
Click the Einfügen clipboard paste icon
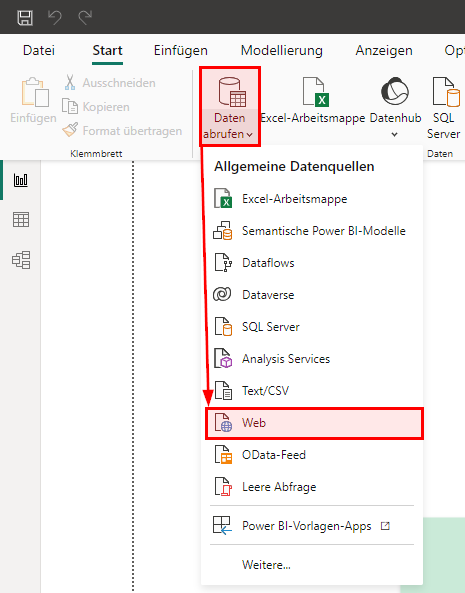coord(35,92)
